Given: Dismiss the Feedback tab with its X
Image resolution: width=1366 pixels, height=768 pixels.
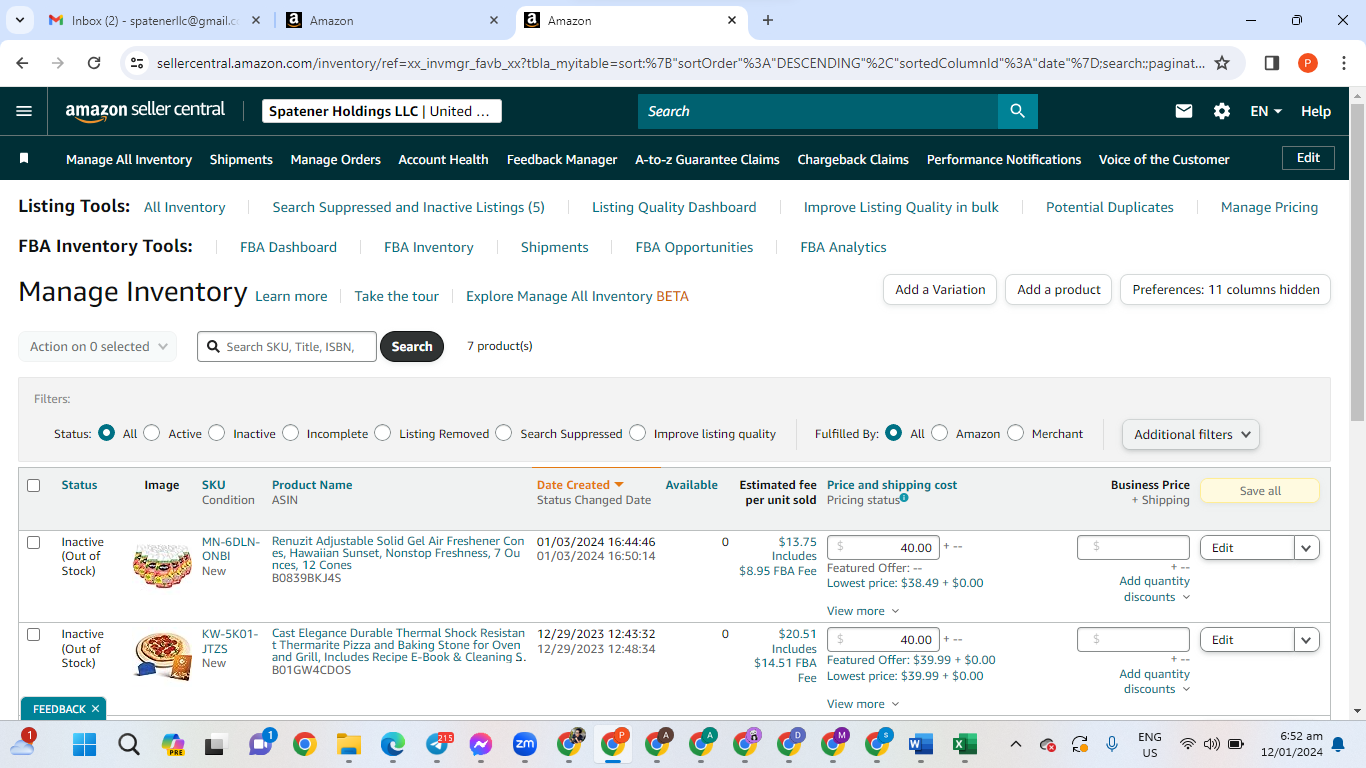Looking at the screenshot, I should coord(95,709).
